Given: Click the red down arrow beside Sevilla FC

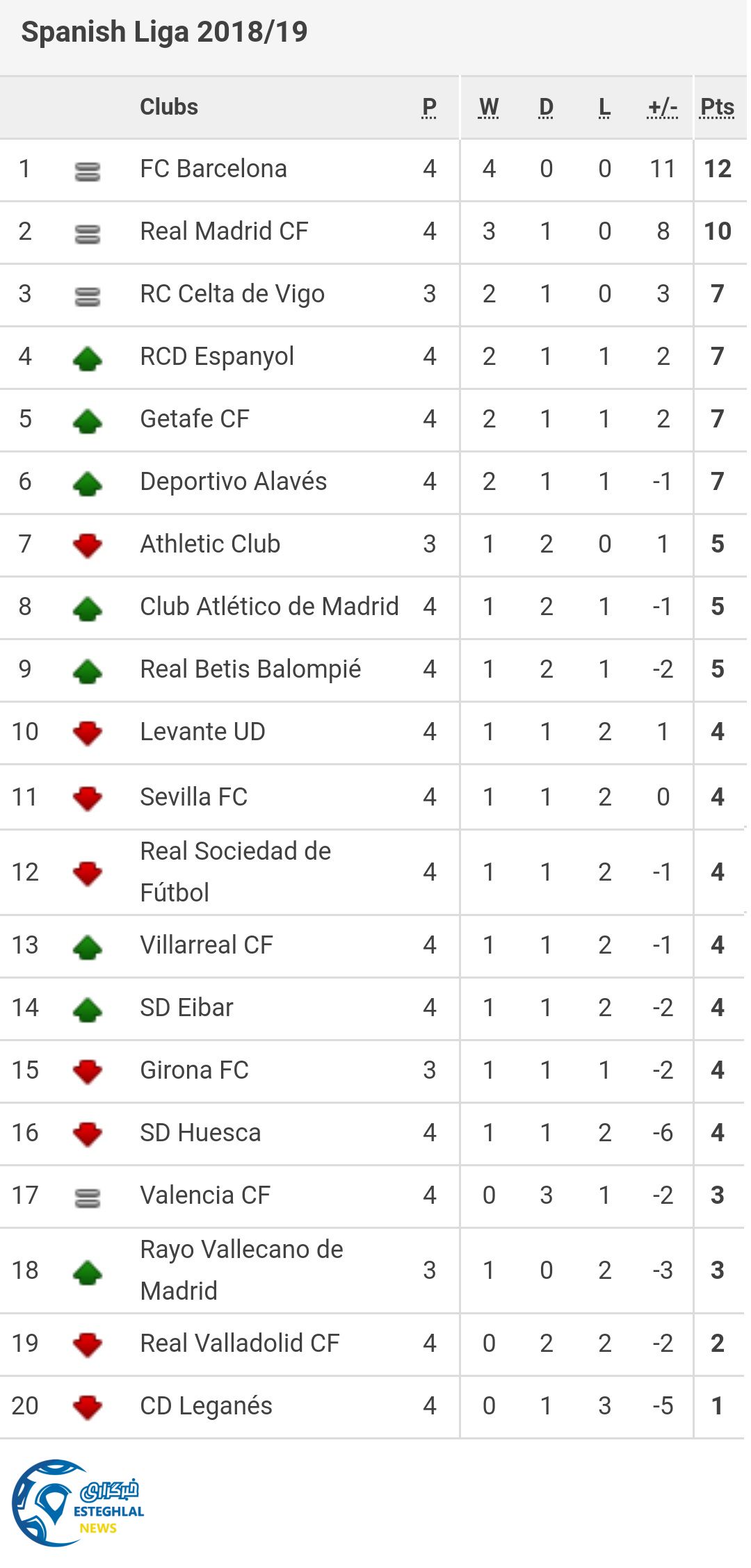Looking at the screenshot, I should tap(88, 799).
